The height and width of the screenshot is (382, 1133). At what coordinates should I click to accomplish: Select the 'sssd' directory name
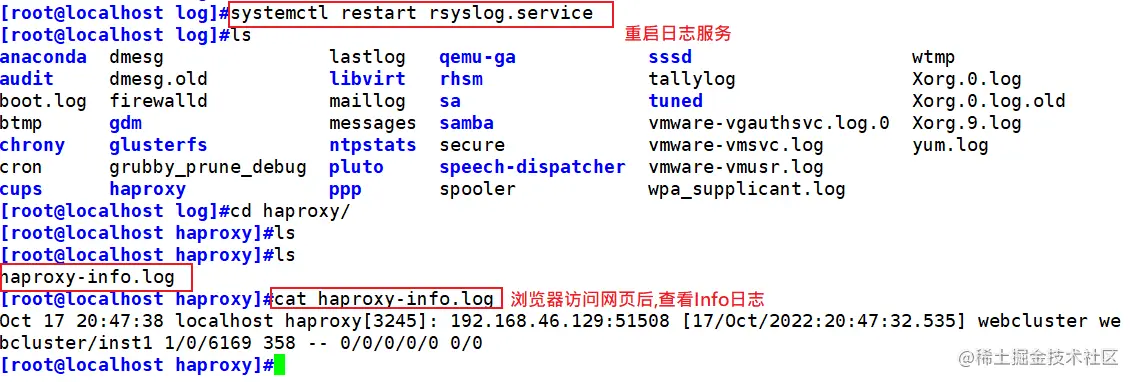(671, 57)
